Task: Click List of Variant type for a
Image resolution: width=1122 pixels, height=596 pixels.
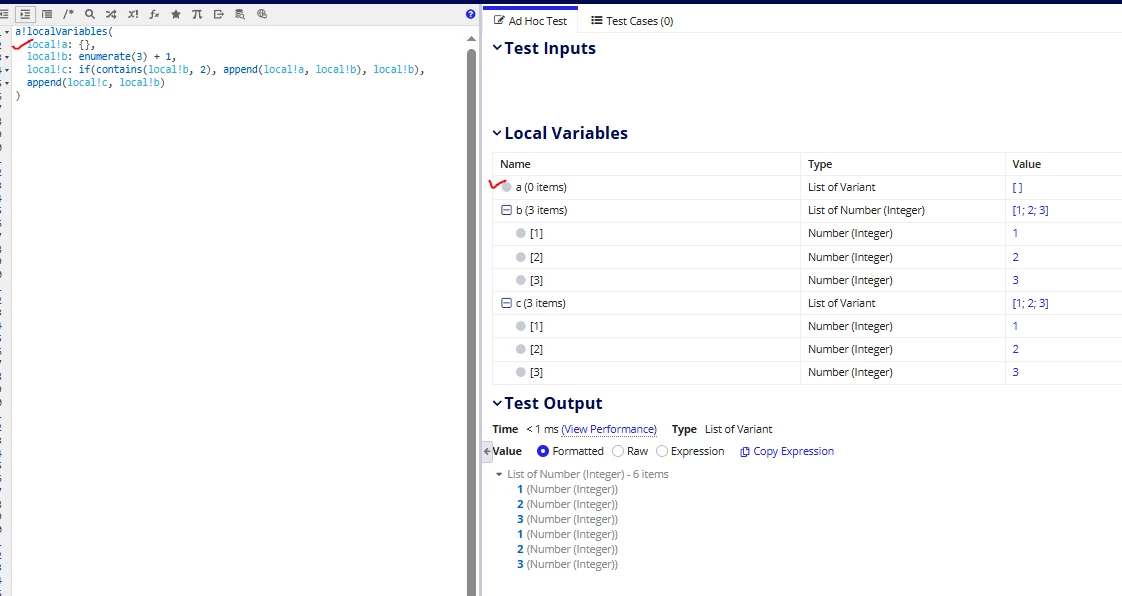Action: tap(842, 187)
